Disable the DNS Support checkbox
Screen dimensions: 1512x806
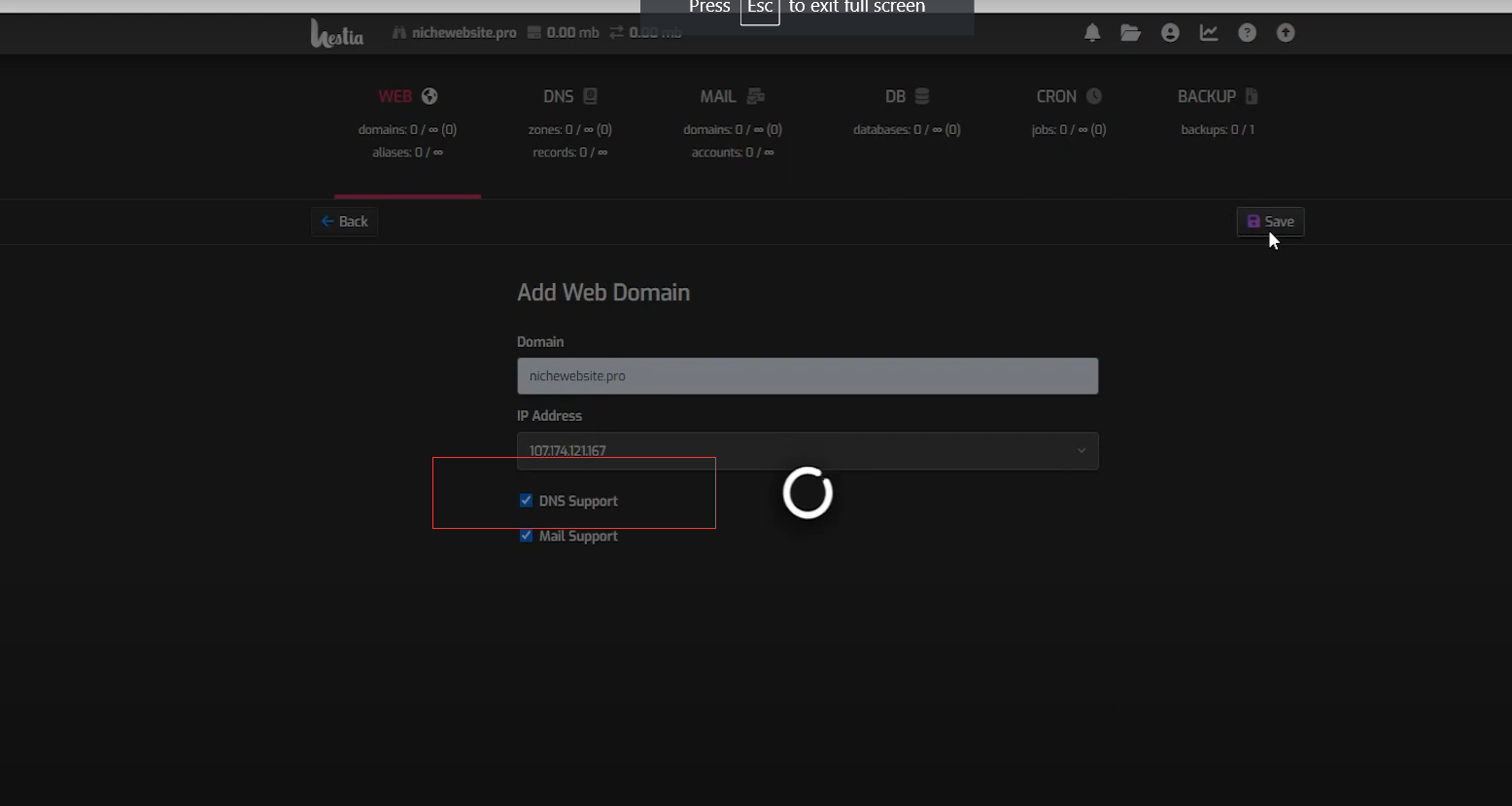(526, 501)
